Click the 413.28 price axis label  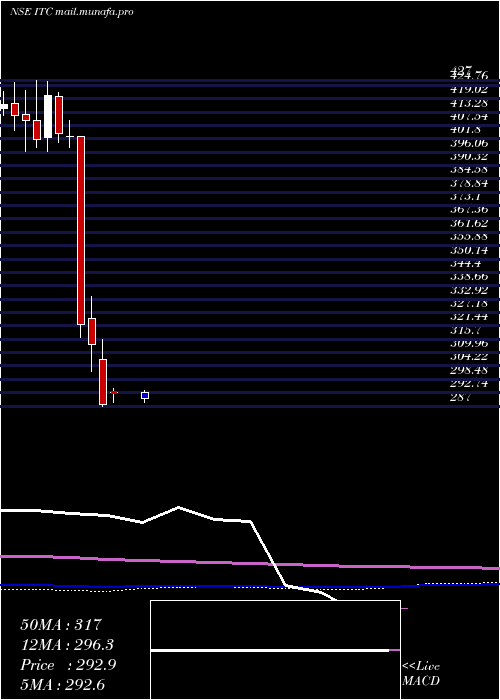tap(468, 104)
